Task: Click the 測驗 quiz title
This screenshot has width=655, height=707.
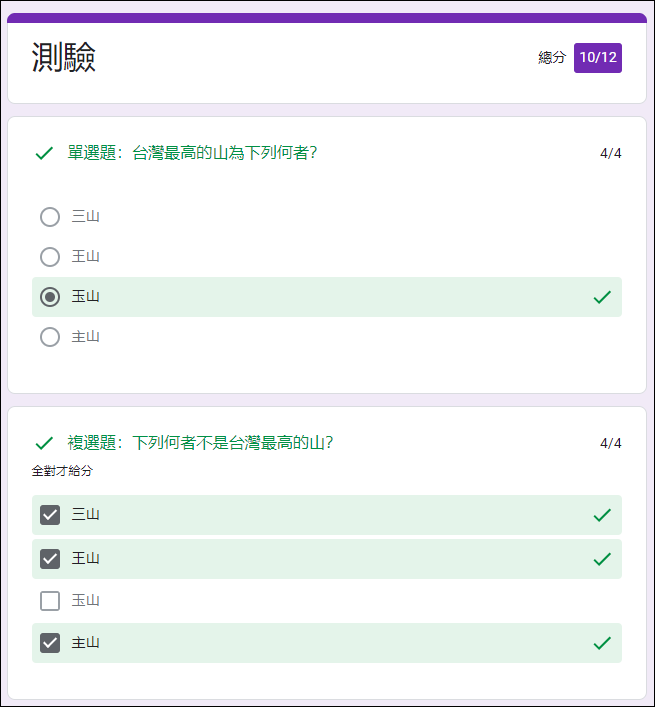Action: 64,58
